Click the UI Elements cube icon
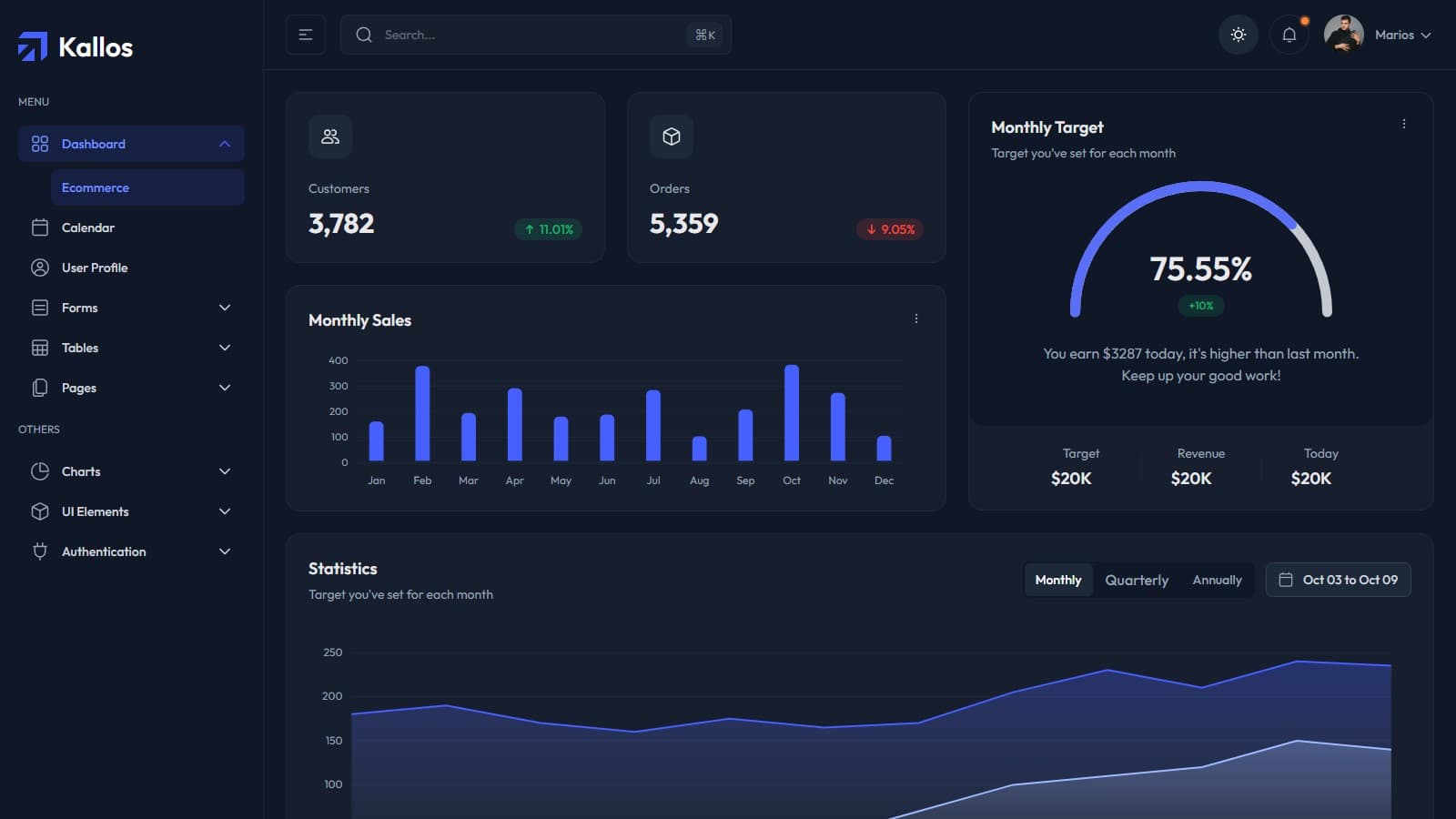The width and height of the screenshot is (1456, 819). 40,511
